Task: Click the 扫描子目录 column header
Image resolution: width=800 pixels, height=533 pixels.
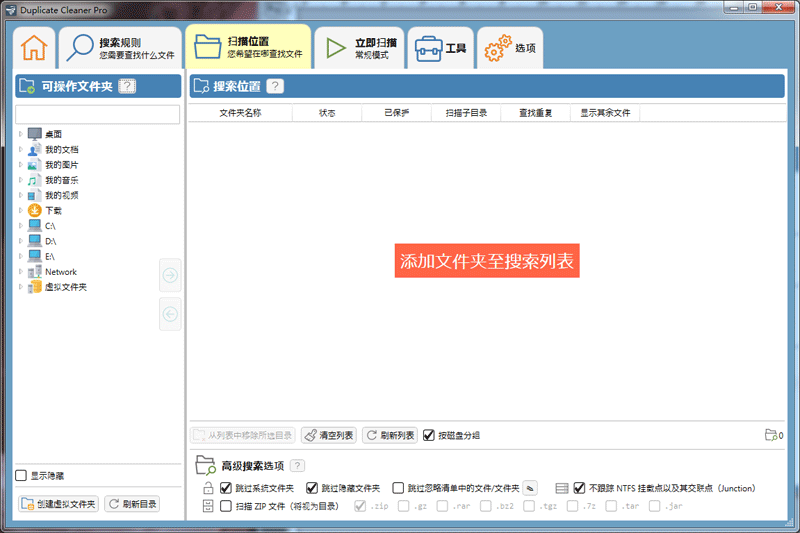Action: click(x=466, y=113)
